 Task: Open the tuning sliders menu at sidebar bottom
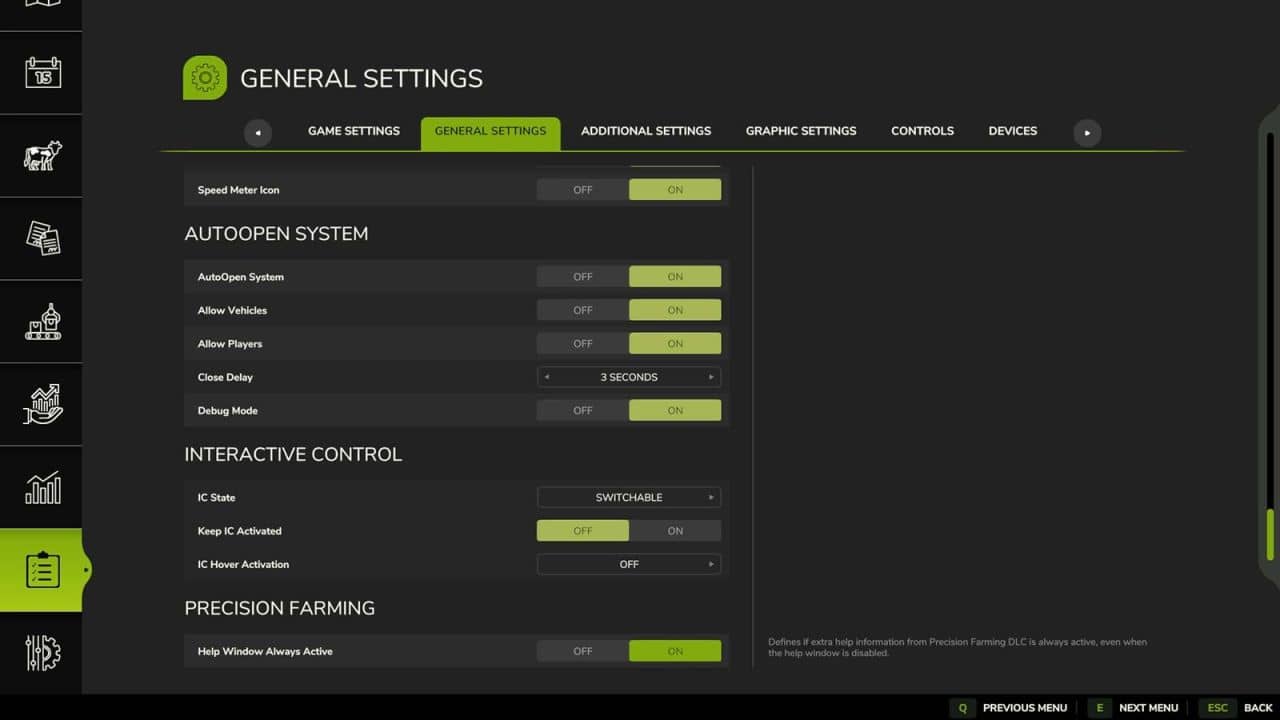point(41,653)
